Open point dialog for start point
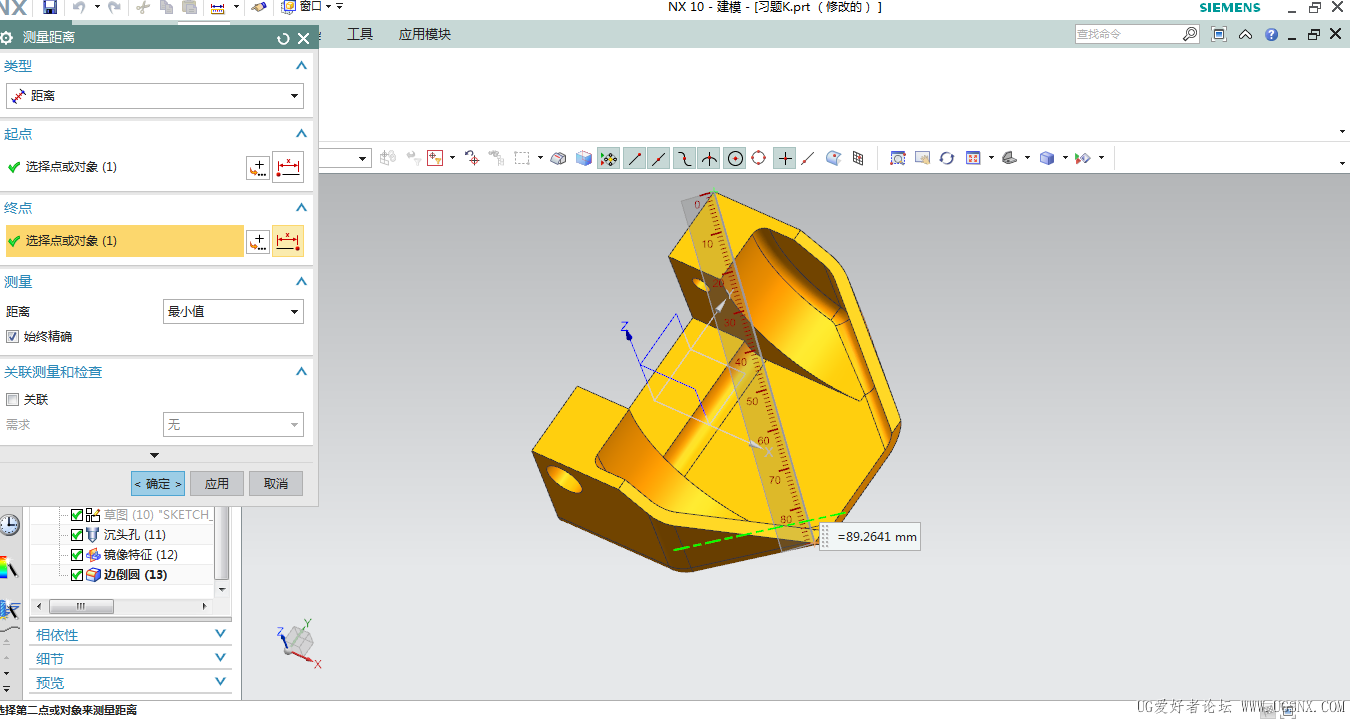The height and width of the screenshot is (719, 1350). tap(258, 167)
